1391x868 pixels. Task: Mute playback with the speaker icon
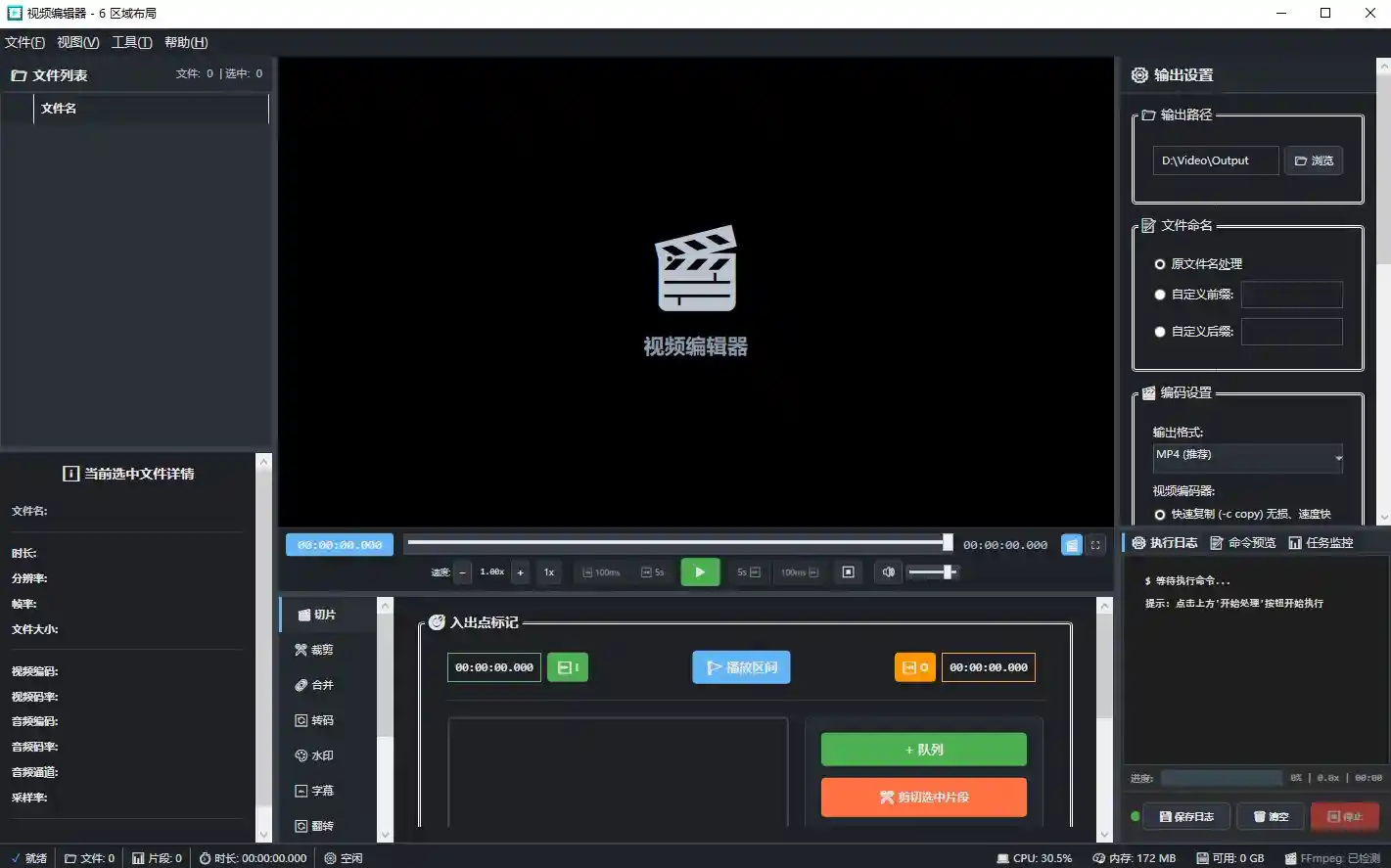coord(888,571)
